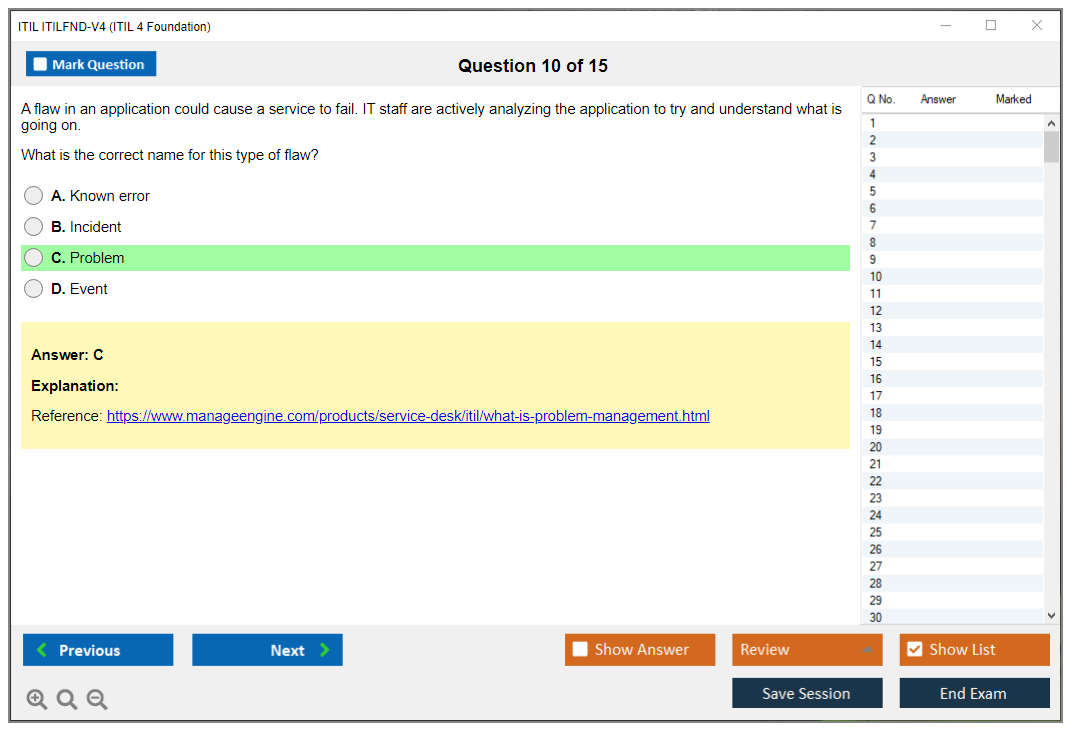Choose radio option C. Problem

34,258
